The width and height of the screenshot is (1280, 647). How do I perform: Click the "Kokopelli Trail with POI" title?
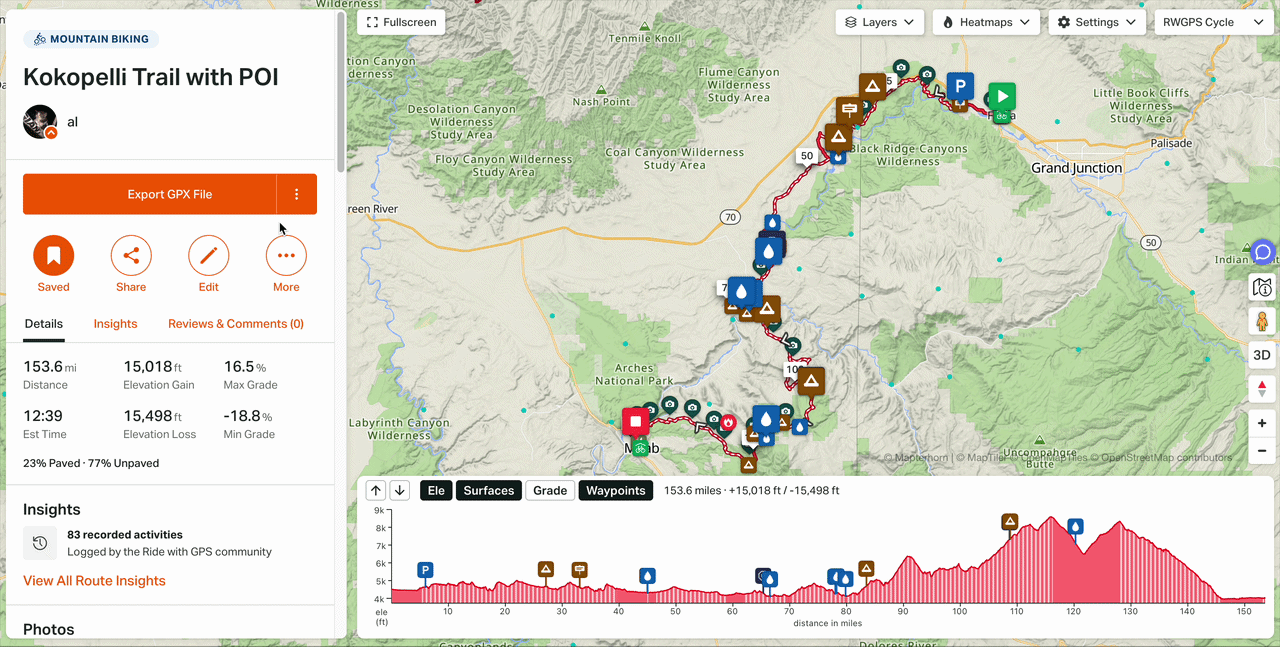coord(151,78)
